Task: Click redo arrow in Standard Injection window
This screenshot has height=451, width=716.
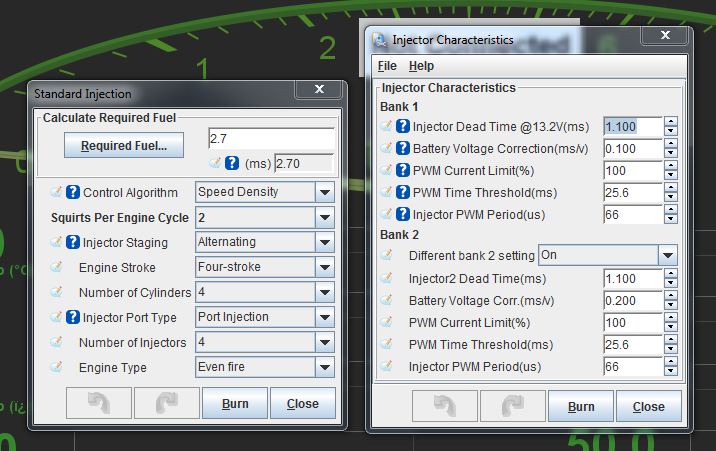Action: pyautogui.click(x=167, y=403)
